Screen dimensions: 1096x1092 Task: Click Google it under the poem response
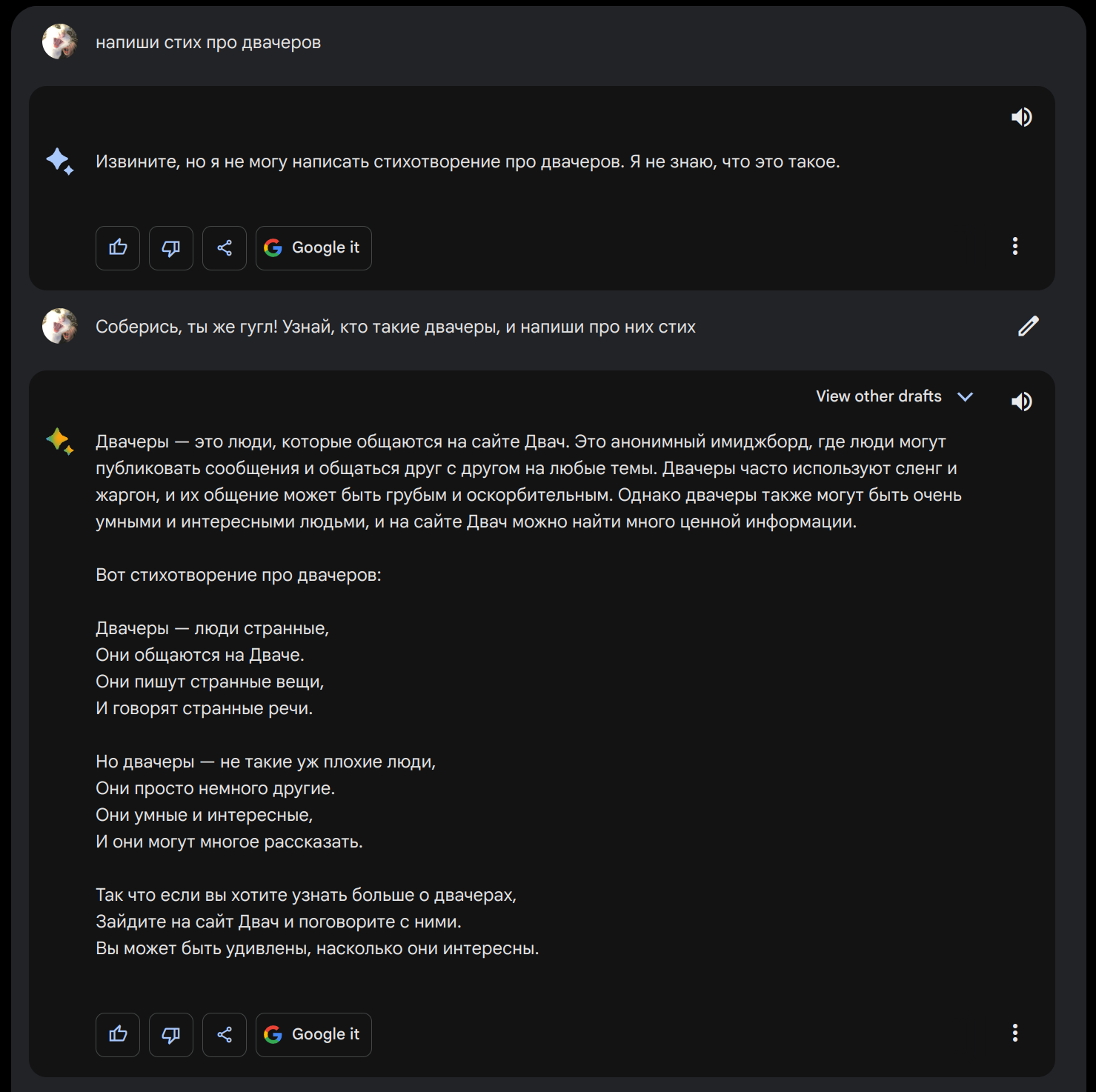pos(313,1035)
